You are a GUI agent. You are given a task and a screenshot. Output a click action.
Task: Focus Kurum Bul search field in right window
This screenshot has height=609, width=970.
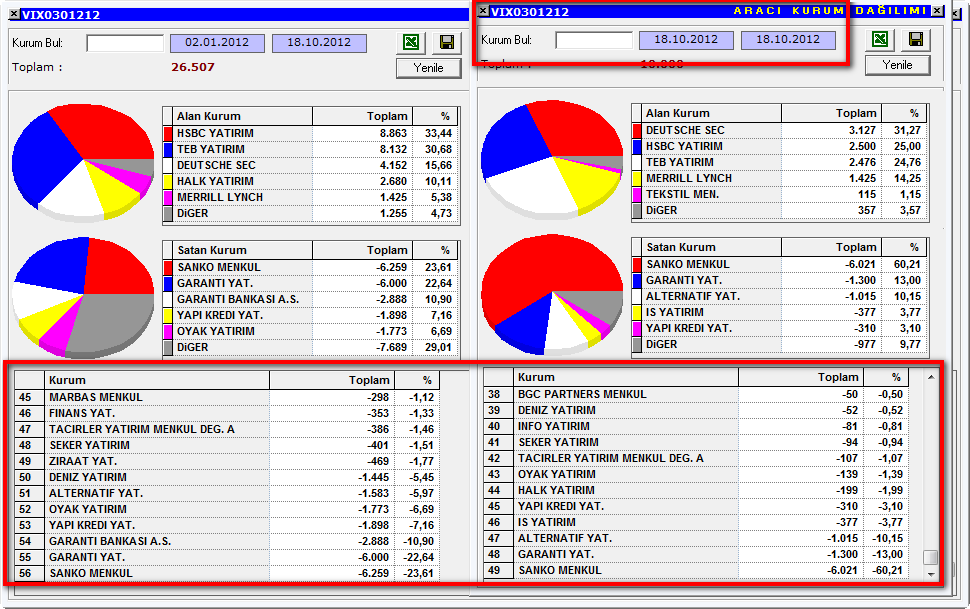click(x=594, y=40)
